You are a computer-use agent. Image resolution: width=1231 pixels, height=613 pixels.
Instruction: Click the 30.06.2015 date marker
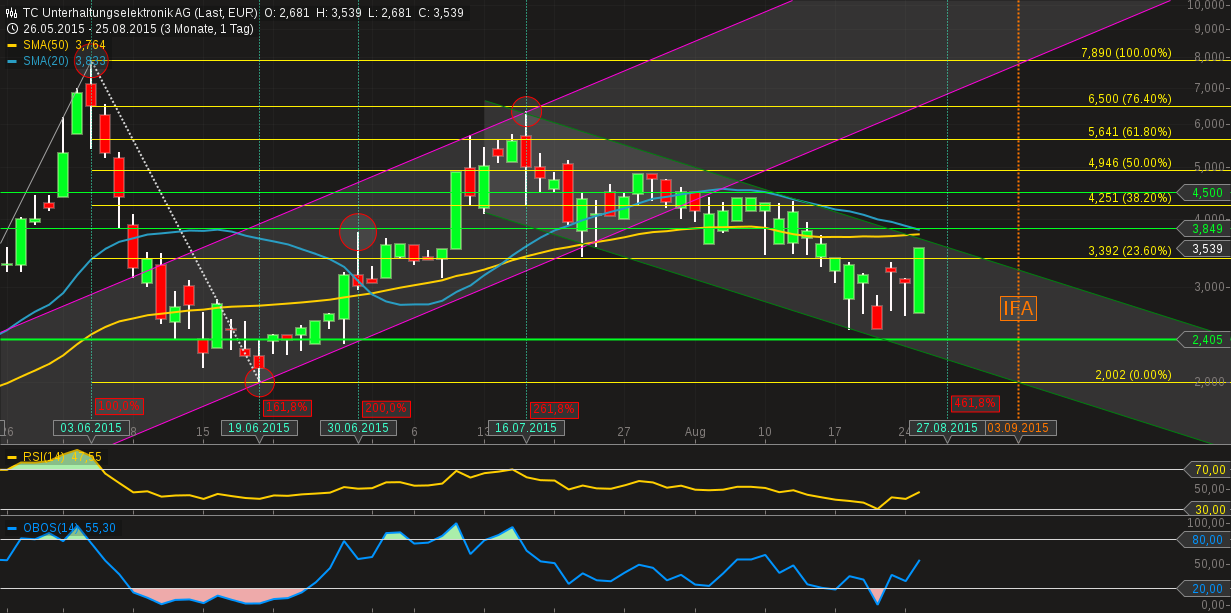point(358,428)
